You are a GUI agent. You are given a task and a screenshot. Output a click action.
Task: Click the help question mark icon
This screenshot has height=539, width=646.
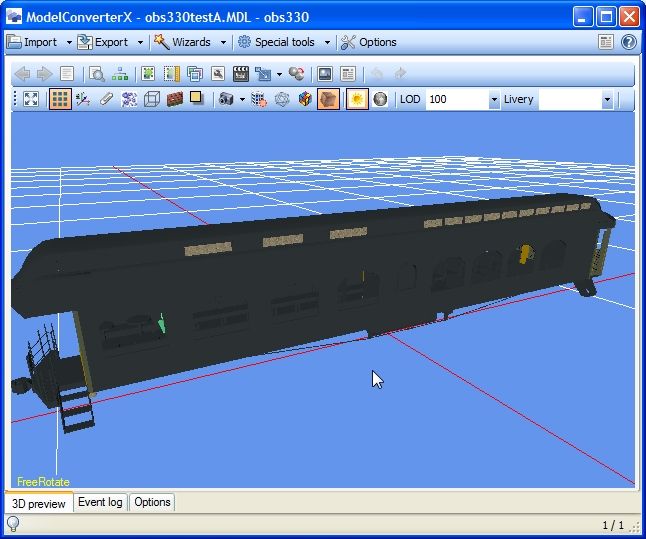628,42
